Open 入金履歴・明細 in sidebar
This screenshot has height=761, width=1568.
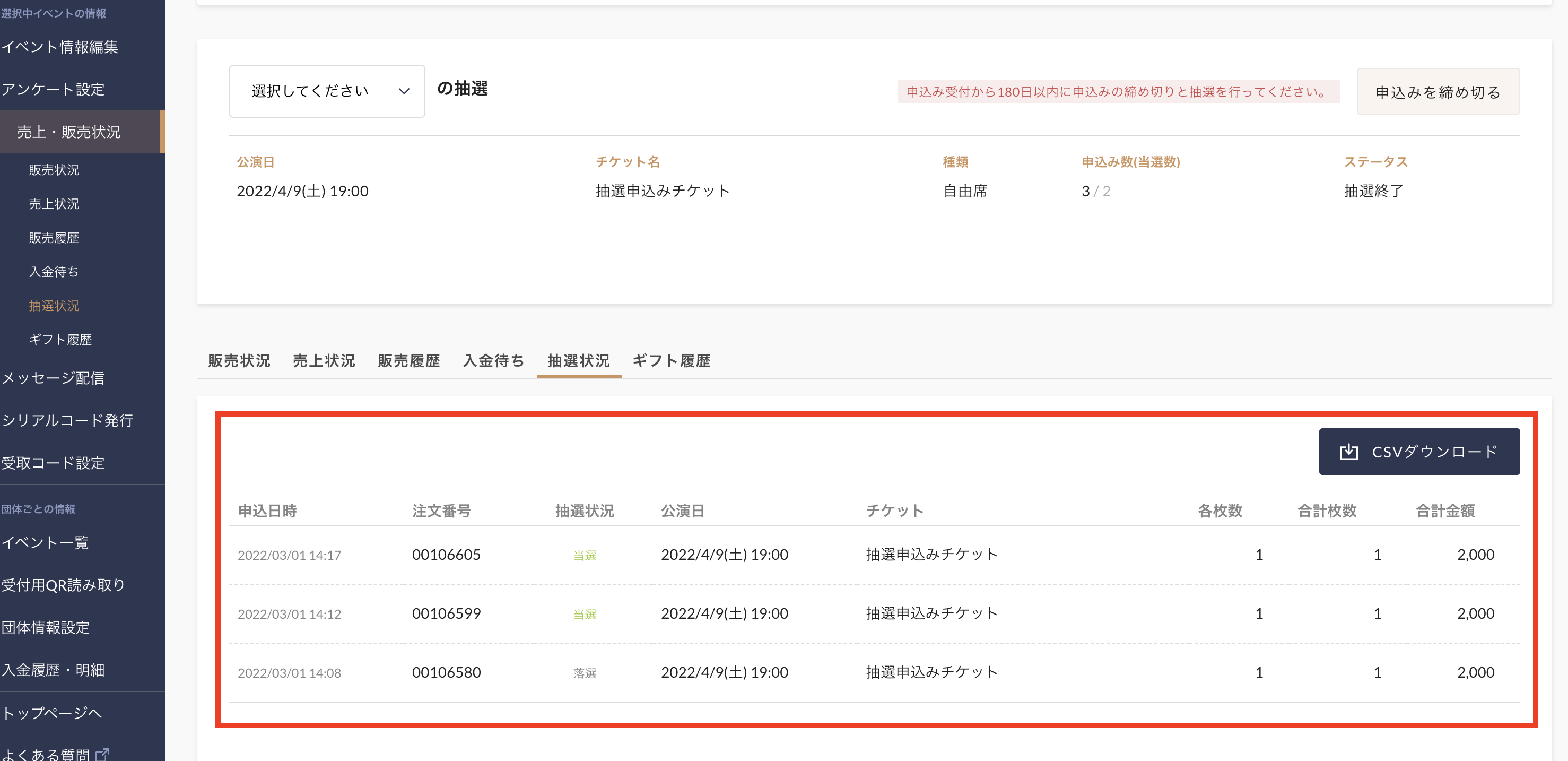click(x=53, y=670)
